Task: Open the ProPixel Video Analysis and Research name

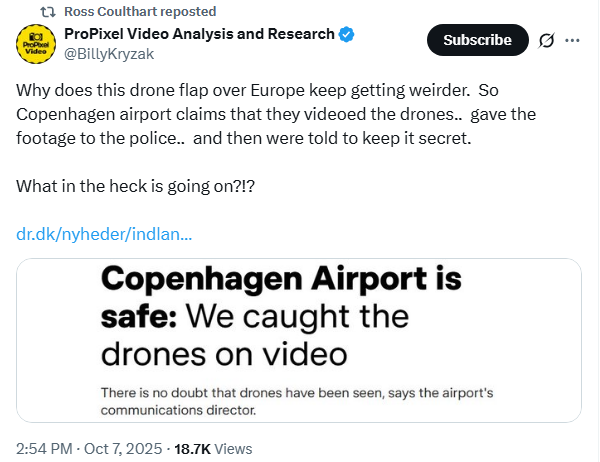Action: [199, 34]
